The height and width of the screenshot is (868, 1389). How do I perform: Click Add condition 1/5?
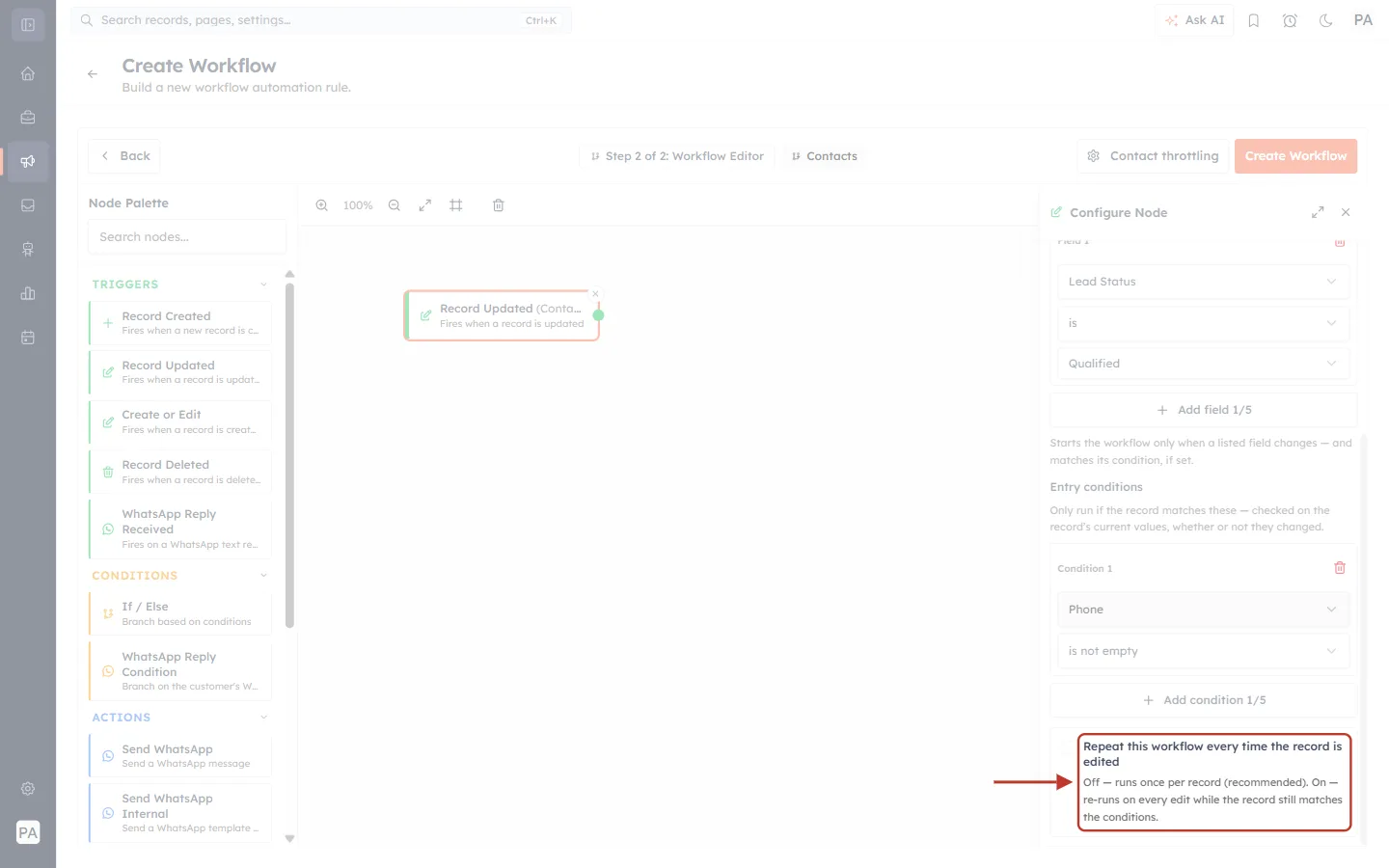pyautogui.click(x=1203, y=700)
